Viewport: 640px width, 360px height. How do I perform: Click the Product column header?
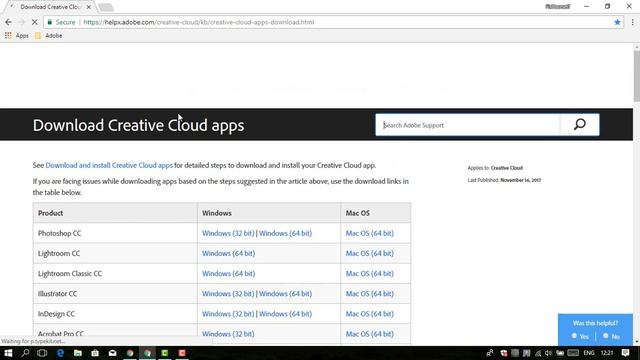pyautogui.click(x=115, y=213)
